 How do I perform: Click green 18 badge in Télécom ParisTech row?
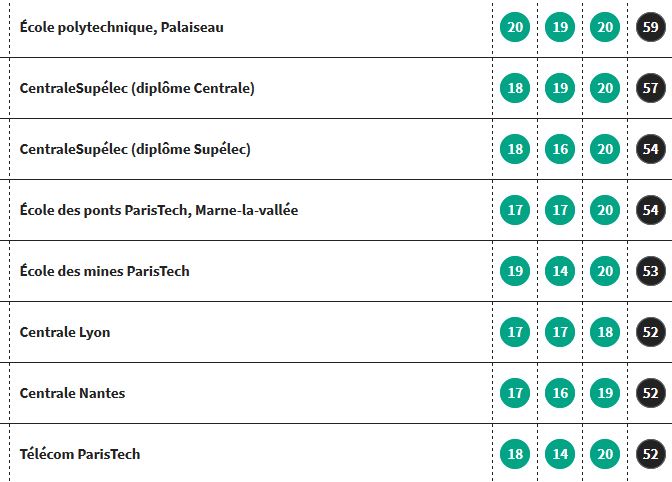point(515,454)
